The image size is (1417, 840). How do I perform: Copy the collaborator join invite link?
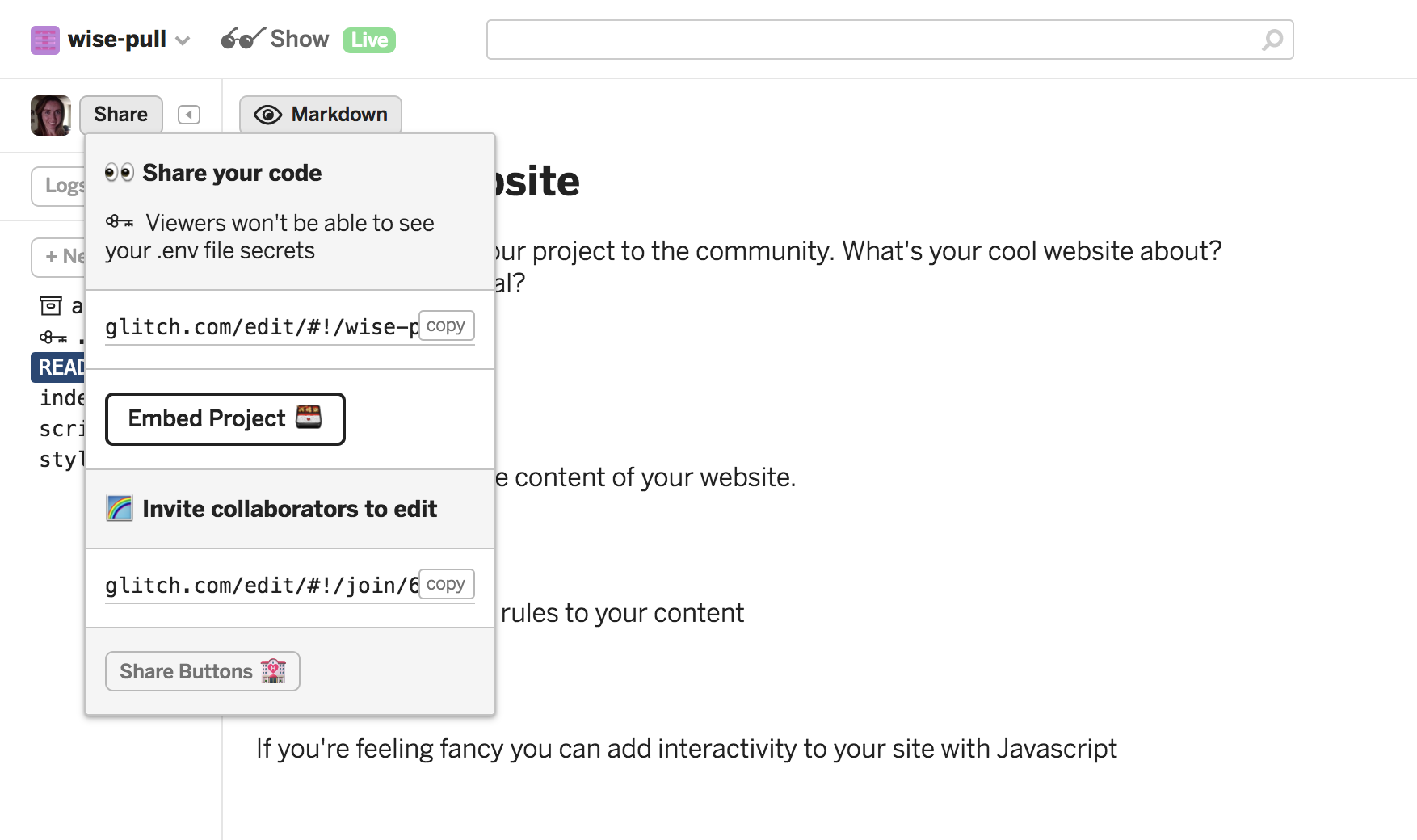tap(446, 584)
